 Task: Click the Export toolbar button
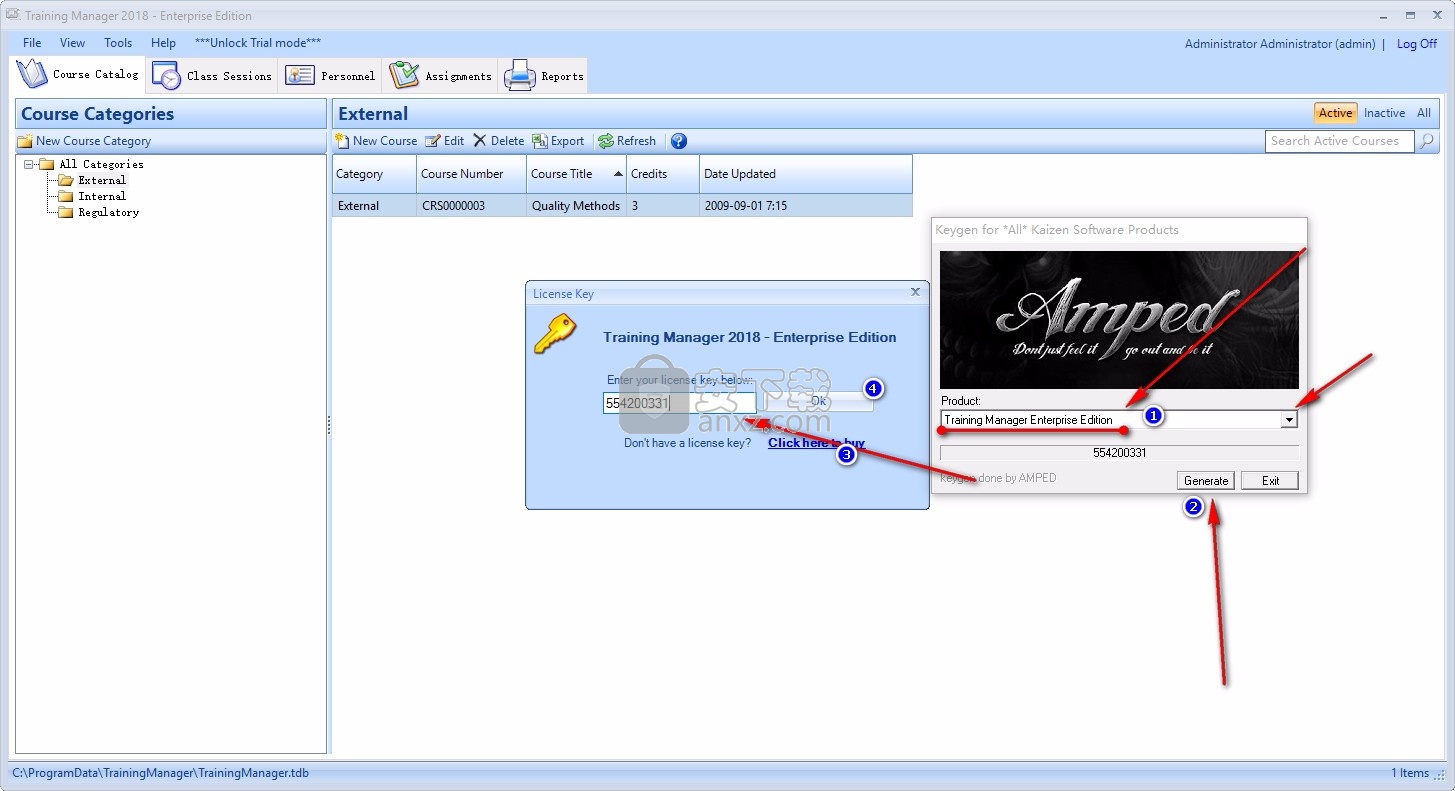pos(558,141)
